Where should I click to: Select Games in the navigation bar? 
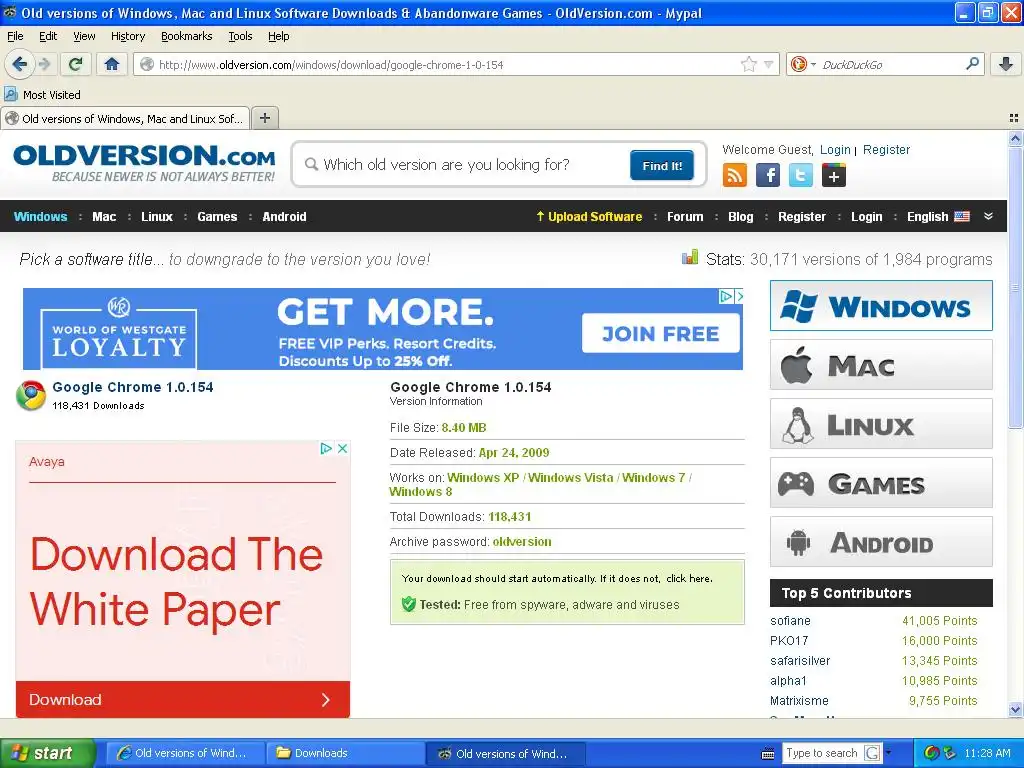217,216
